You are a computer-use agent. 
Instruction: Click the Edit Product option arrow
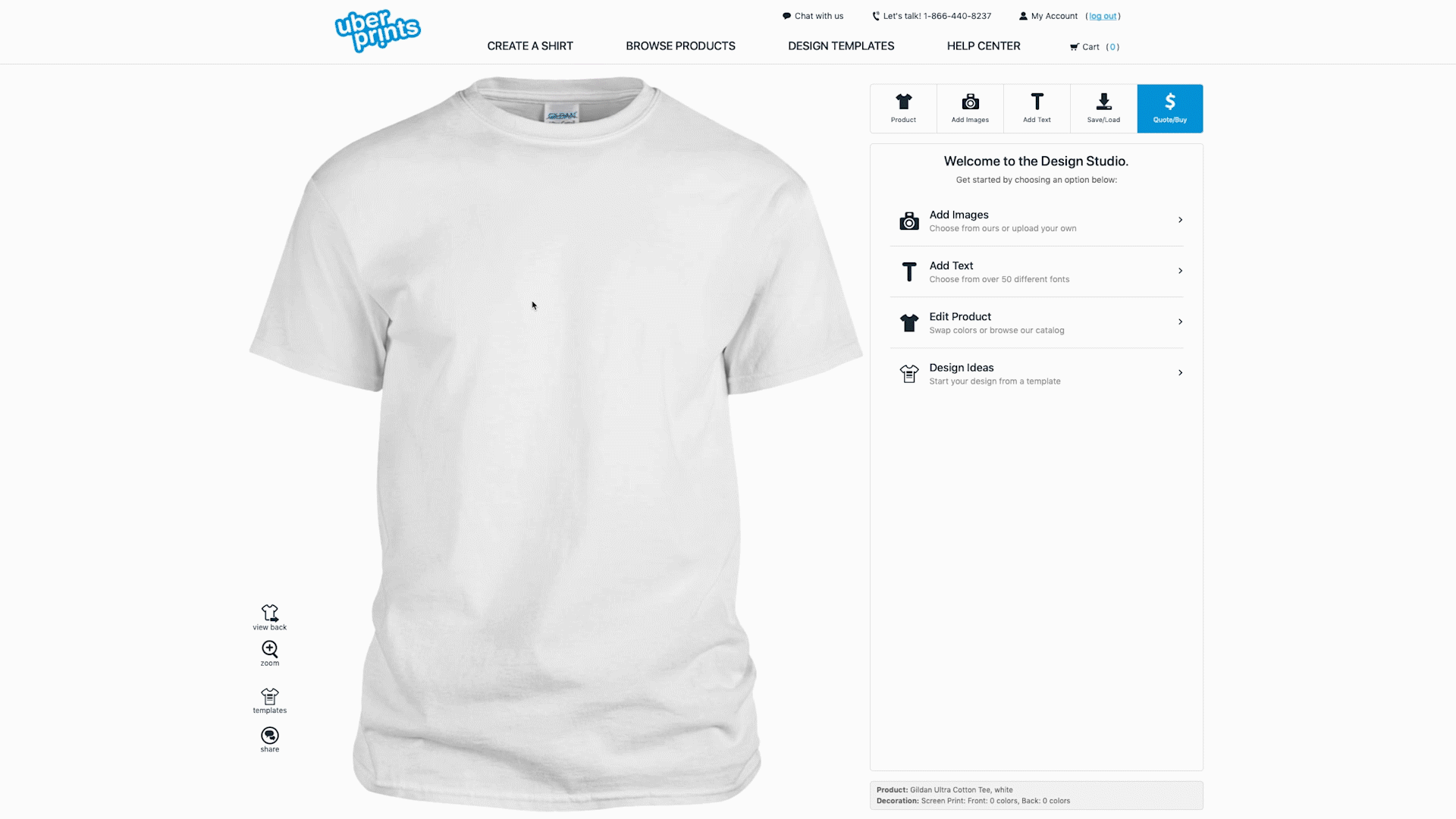1181,321
